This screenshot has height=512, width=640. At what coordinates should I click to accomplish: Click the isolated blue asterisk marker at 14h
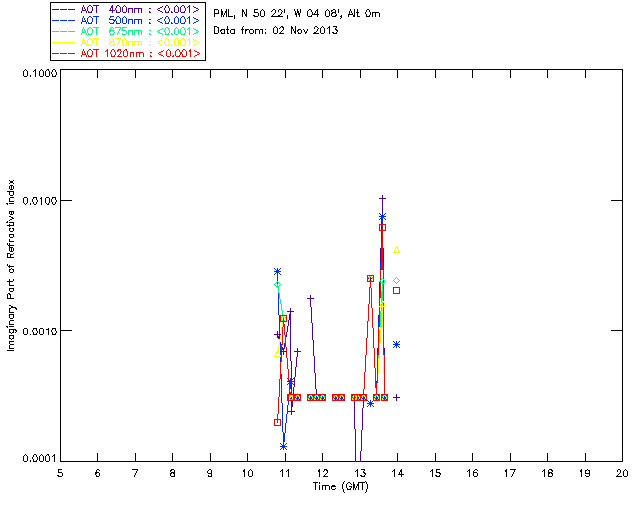pyautogui.click(x=396, y=345)
